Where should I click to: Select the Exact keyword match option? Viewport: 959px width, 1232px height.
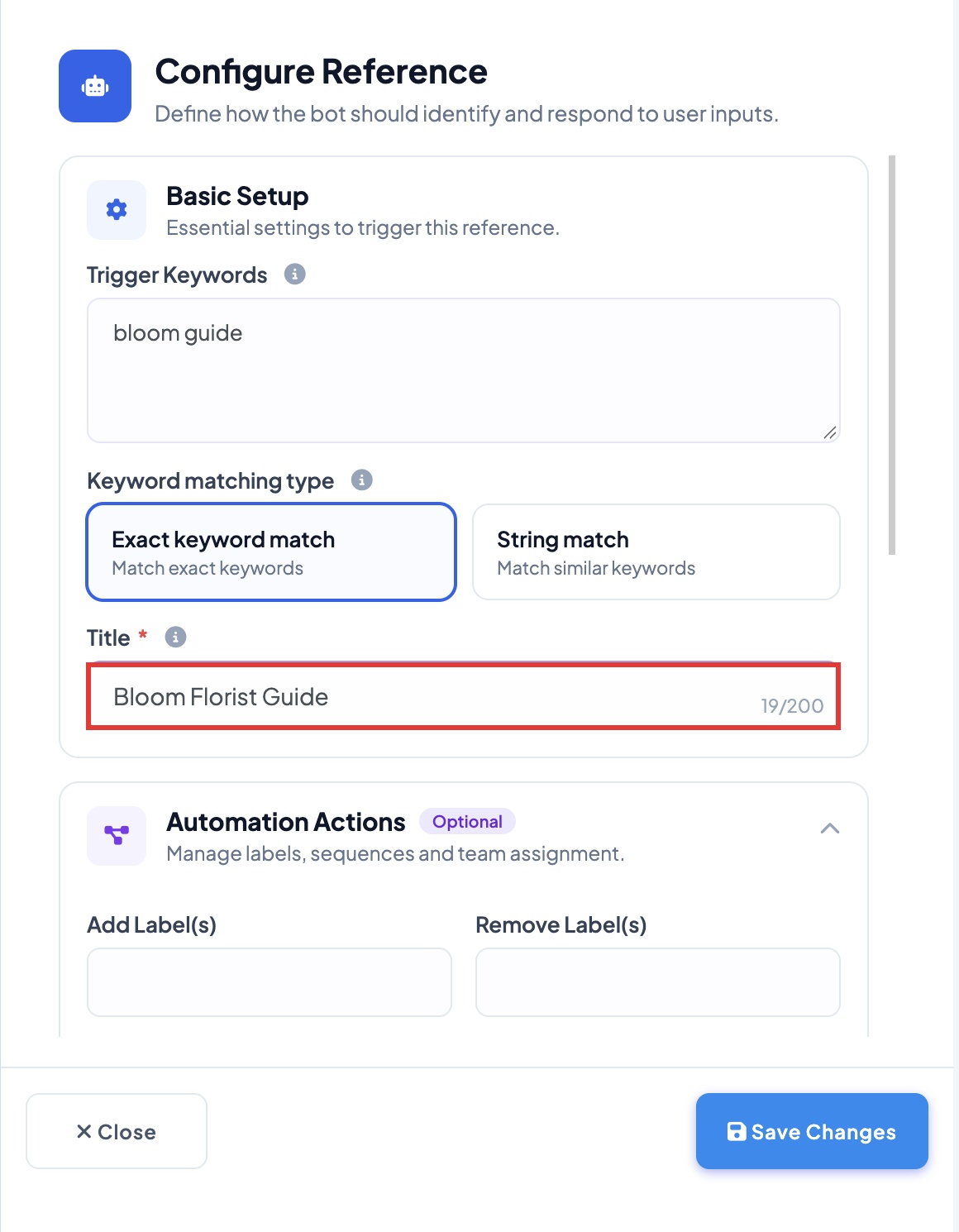[271, 552]
